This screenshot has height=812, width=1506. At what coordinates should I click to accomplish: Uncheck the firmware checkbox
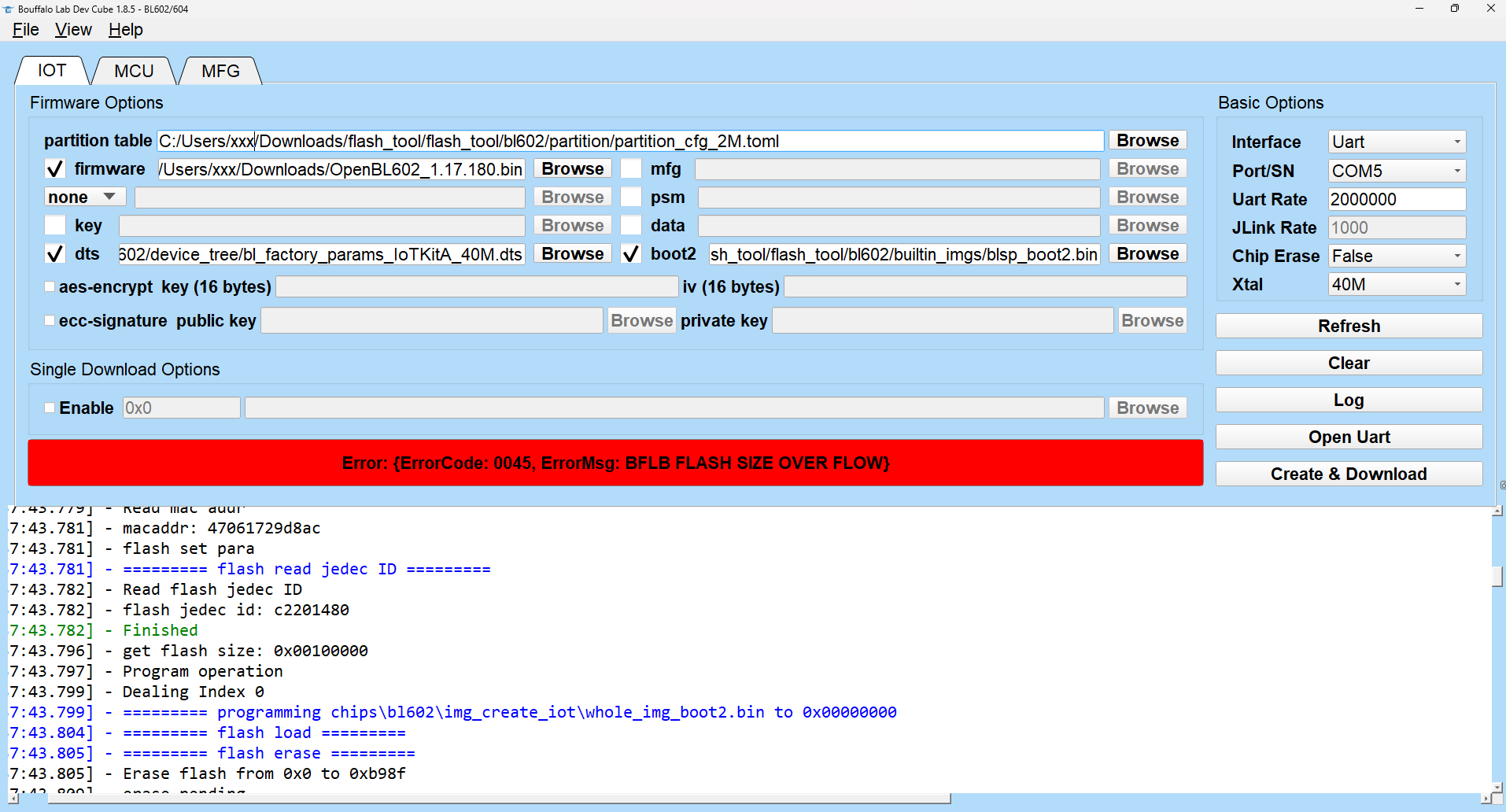pyautogui.click(x=55, y=169)
